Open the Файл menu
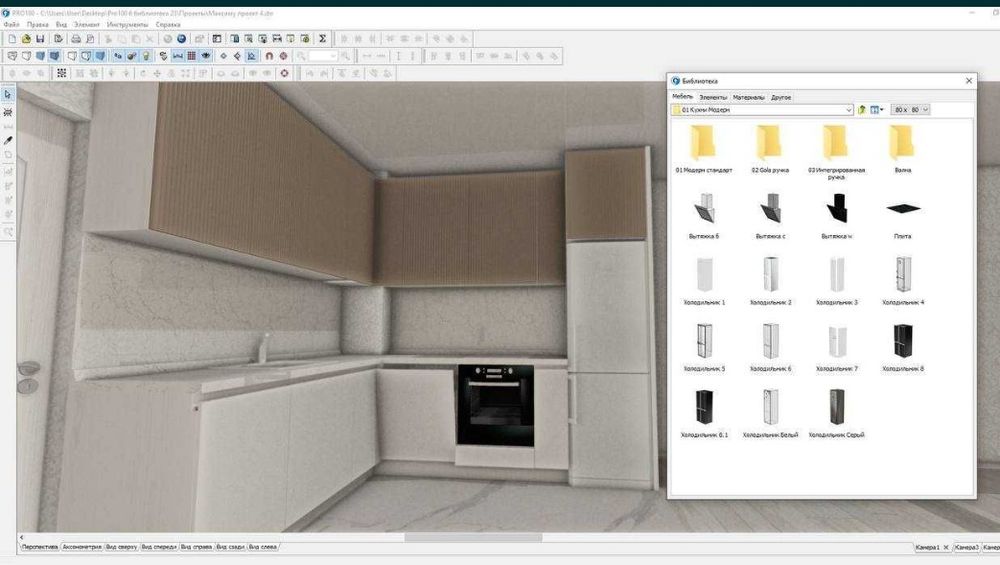 [x=11, y=24]
